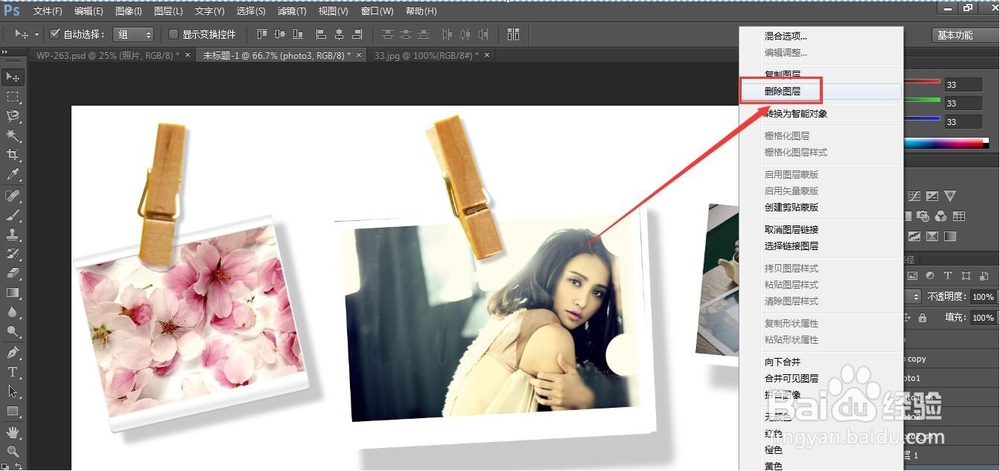The image size is (1000, 471).
Task: Select the Eyedropper tool
Action: 13,175
